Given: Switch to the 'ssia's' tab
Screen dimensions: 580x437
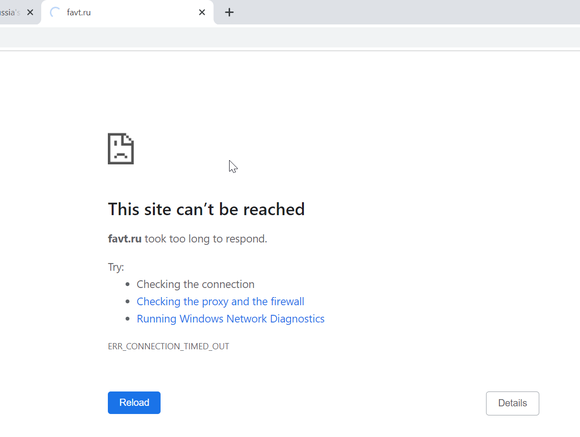Looking at the screenshot, I should coord(10,13).
